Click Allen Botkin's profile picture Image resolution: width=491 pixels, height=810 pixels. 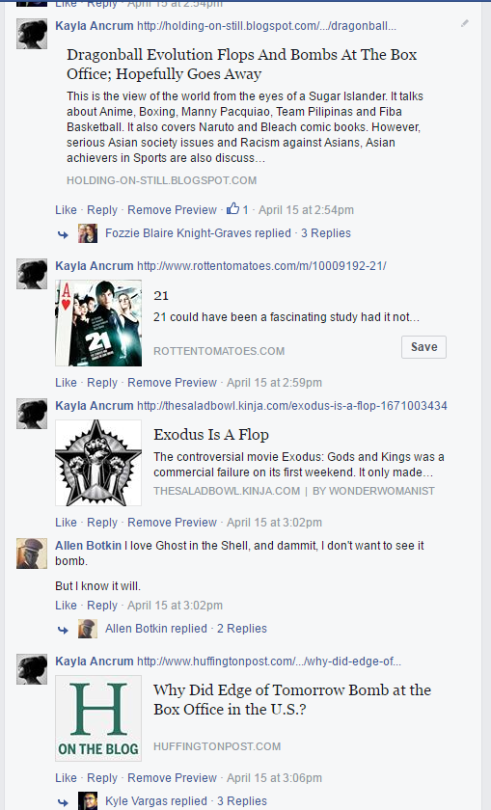pos(32,553)
